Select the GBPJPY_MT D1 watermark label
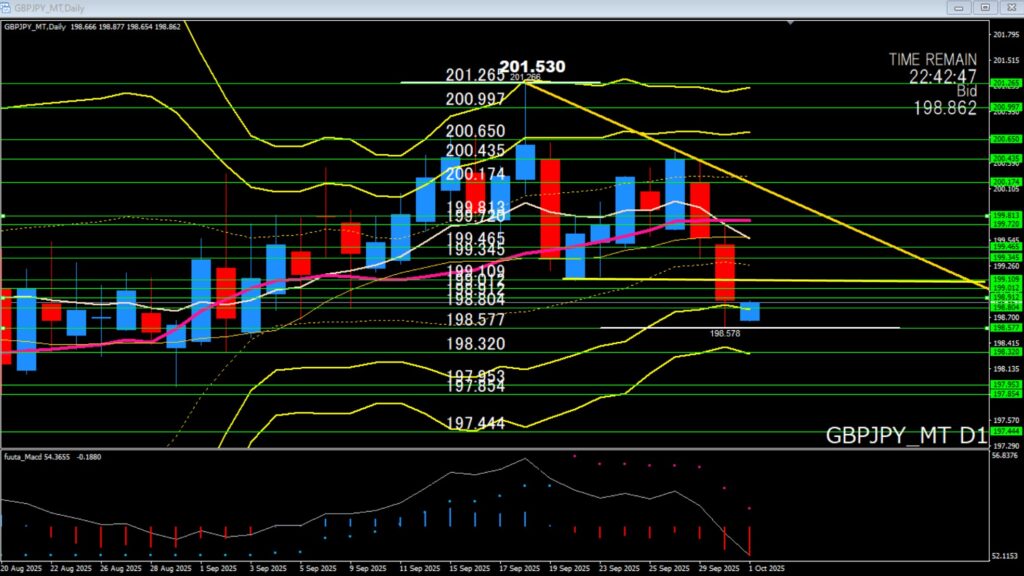This screenshot has height=576, width=1024. click(x=906, y=436)
